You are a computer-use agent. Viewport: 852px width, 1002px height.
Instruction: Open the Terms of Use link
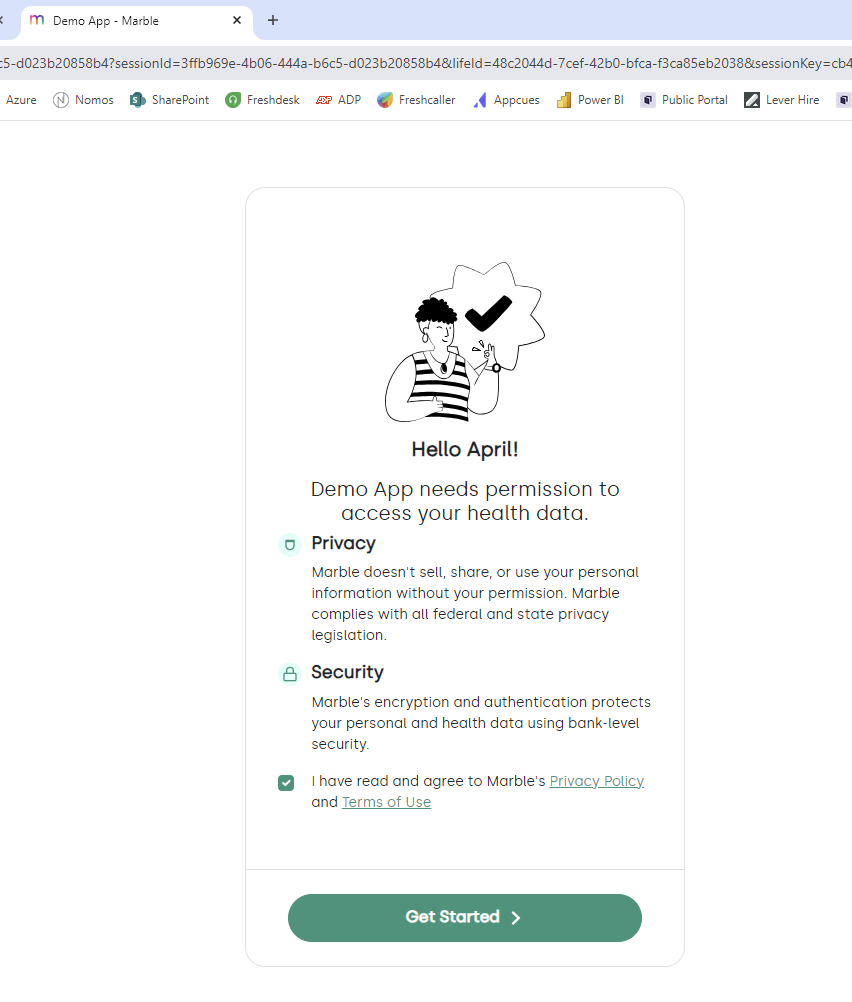386,802
